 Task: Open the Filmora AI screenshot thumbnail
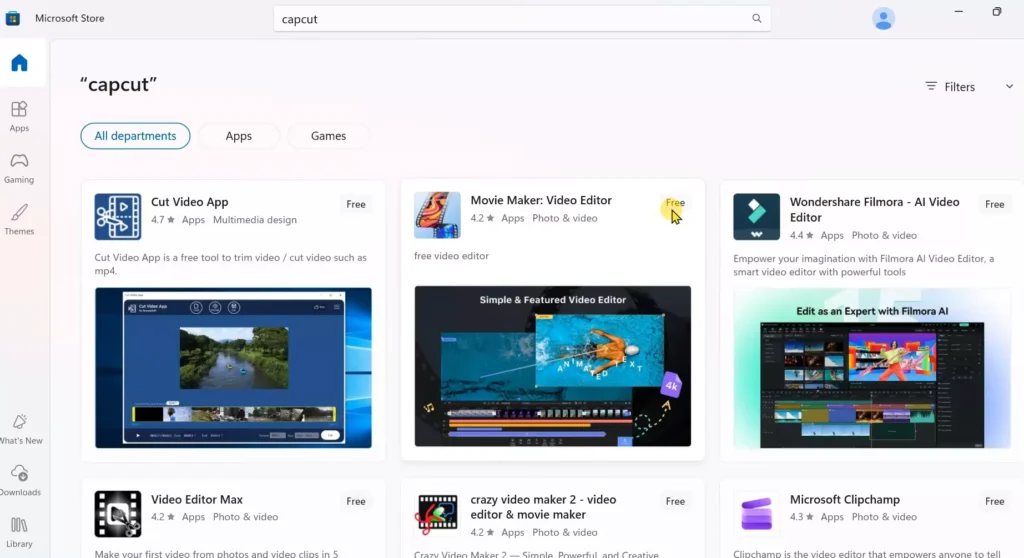[872, 369]
